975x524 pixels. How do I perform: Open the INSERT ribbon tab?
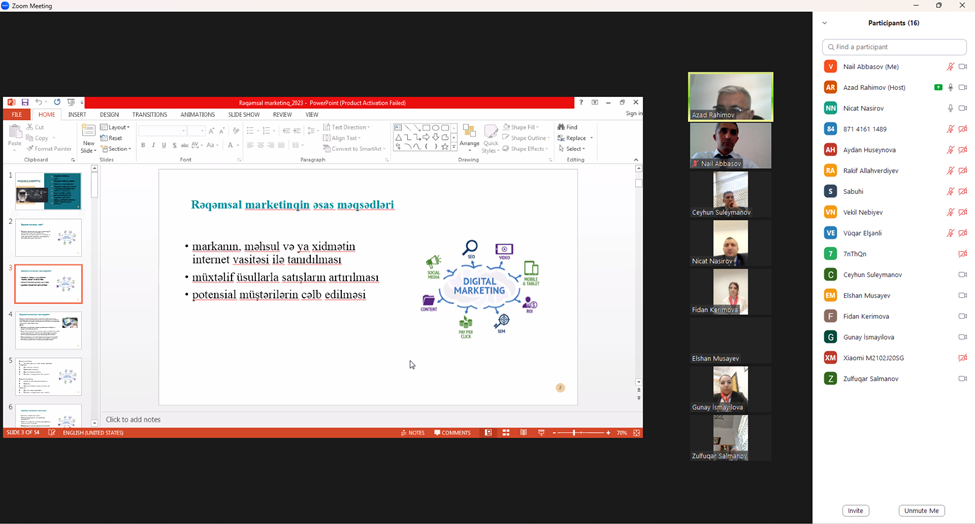pyautogui.click(x=77, y=115)
